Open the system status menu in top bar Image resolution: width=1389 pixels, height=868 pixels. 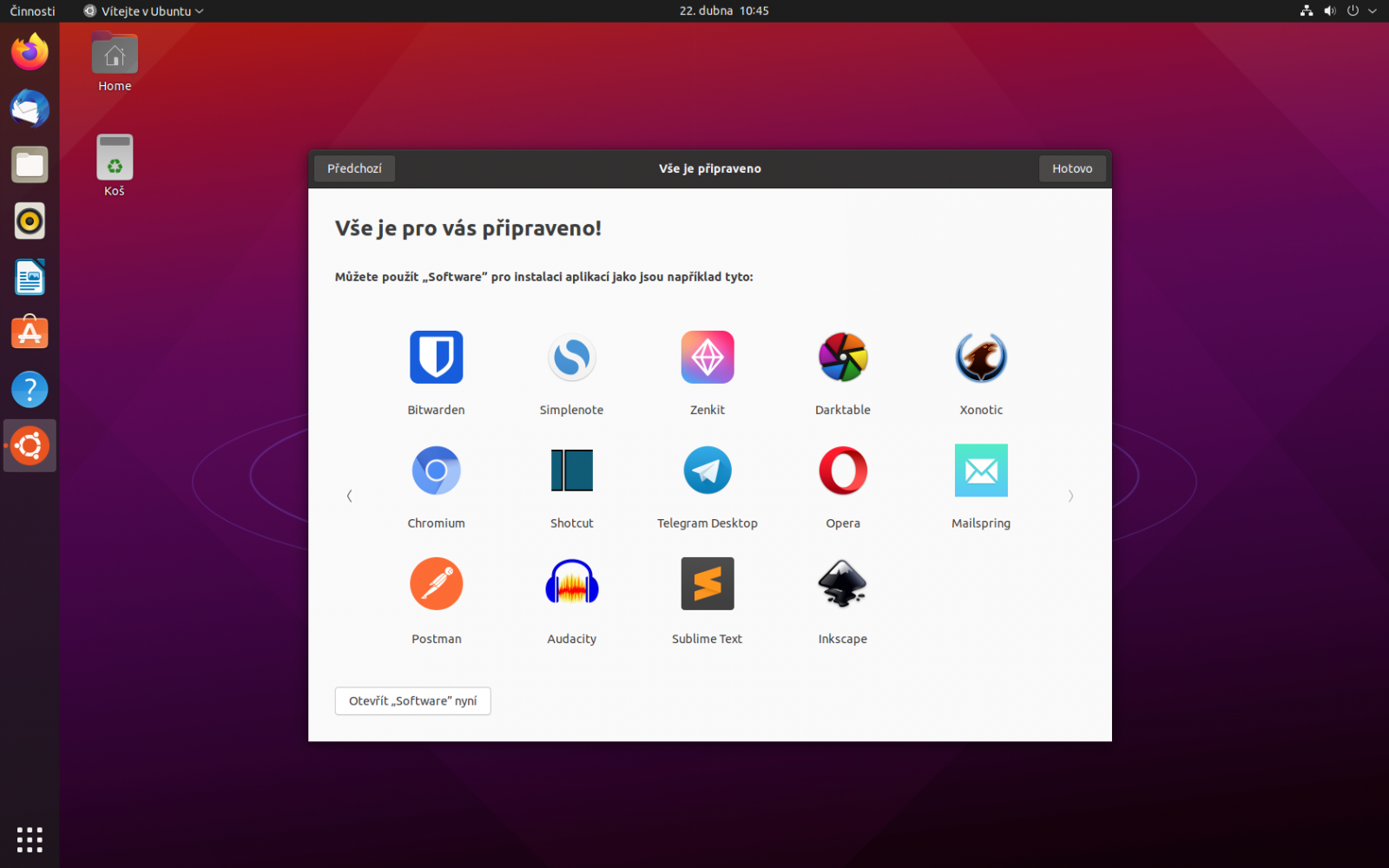[1339, 11]
